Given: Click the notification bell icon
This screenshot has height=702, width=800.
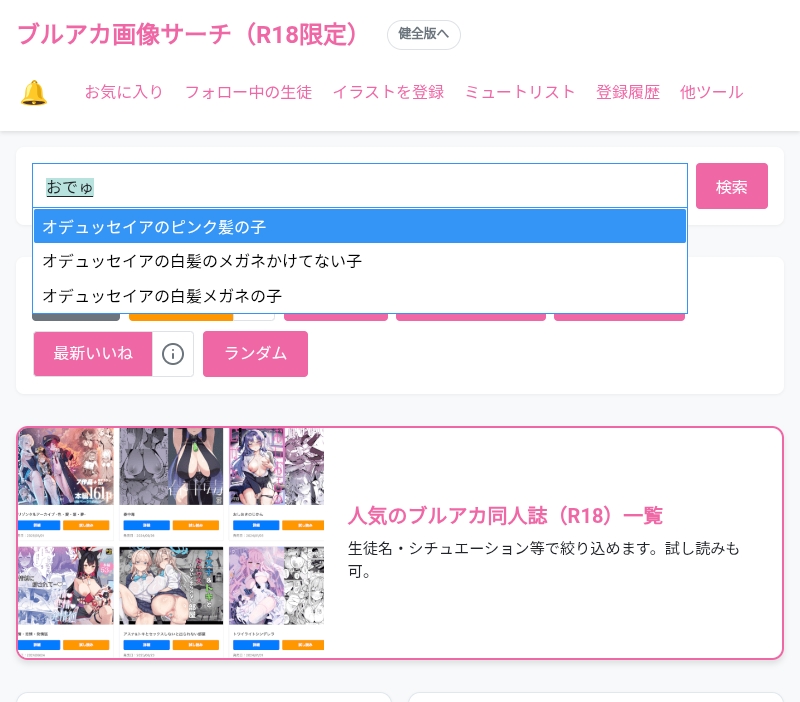Looking at the screenshot, I should tap(34, 93).
